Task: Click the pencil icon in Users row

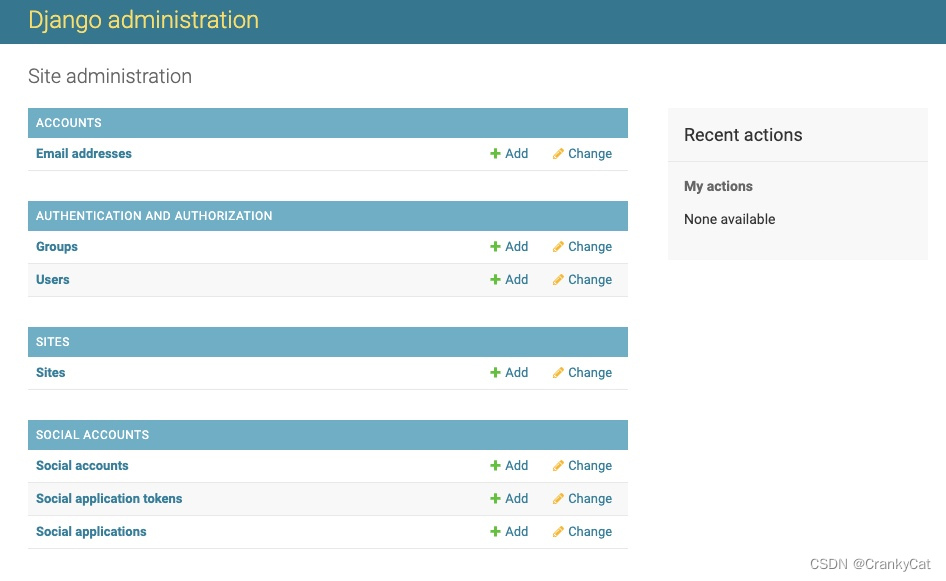Action: tap(558, 280)
